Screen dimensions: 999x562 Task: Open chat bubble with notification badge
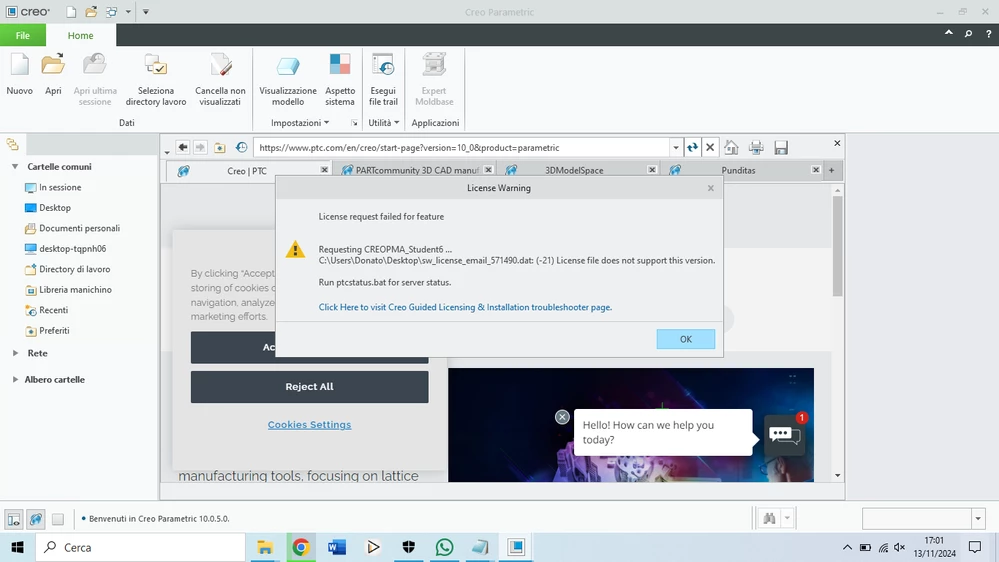pos(784,435)
